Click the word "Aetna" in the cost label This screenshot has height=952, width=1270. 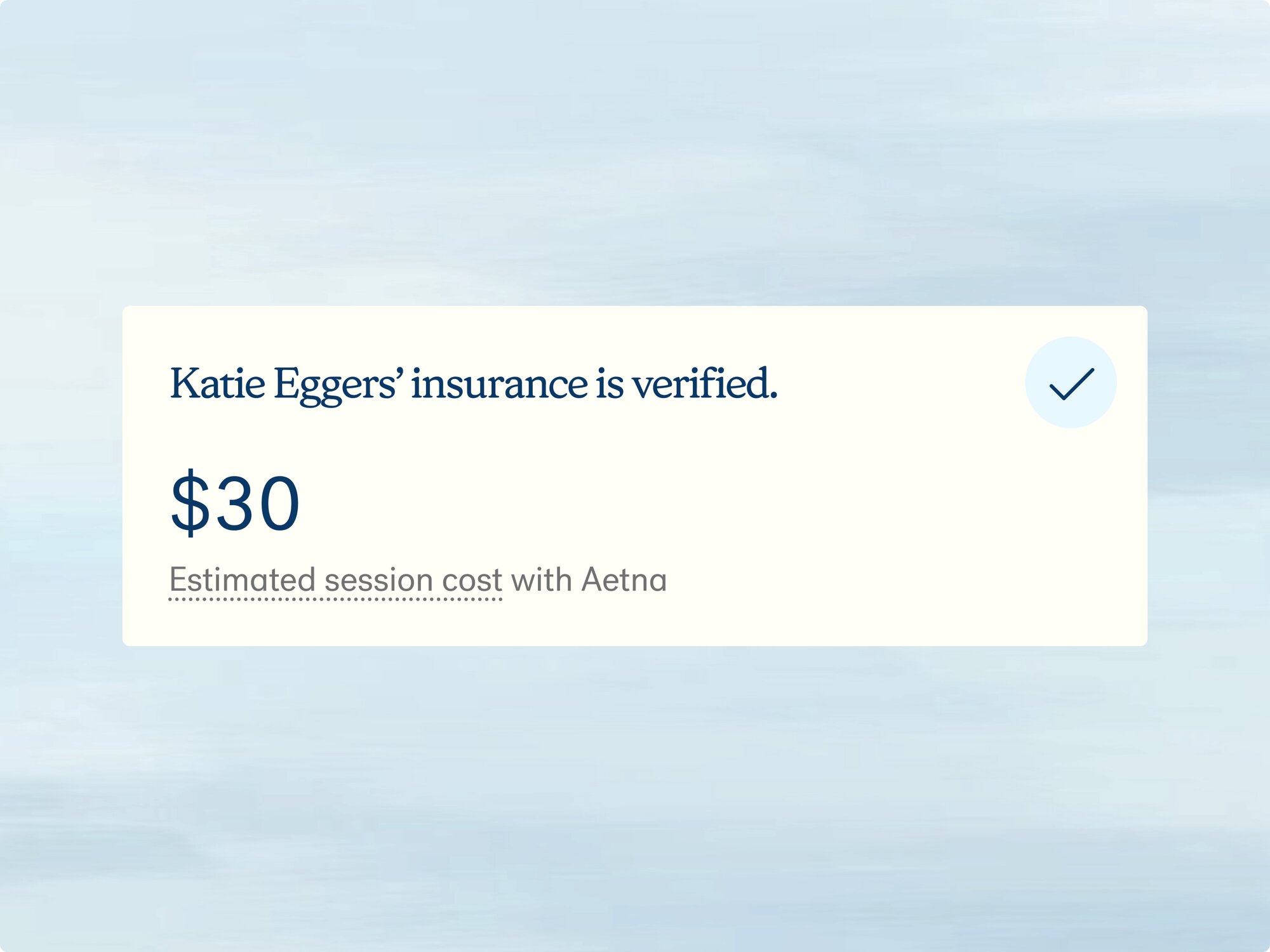[x=624, y=580]
